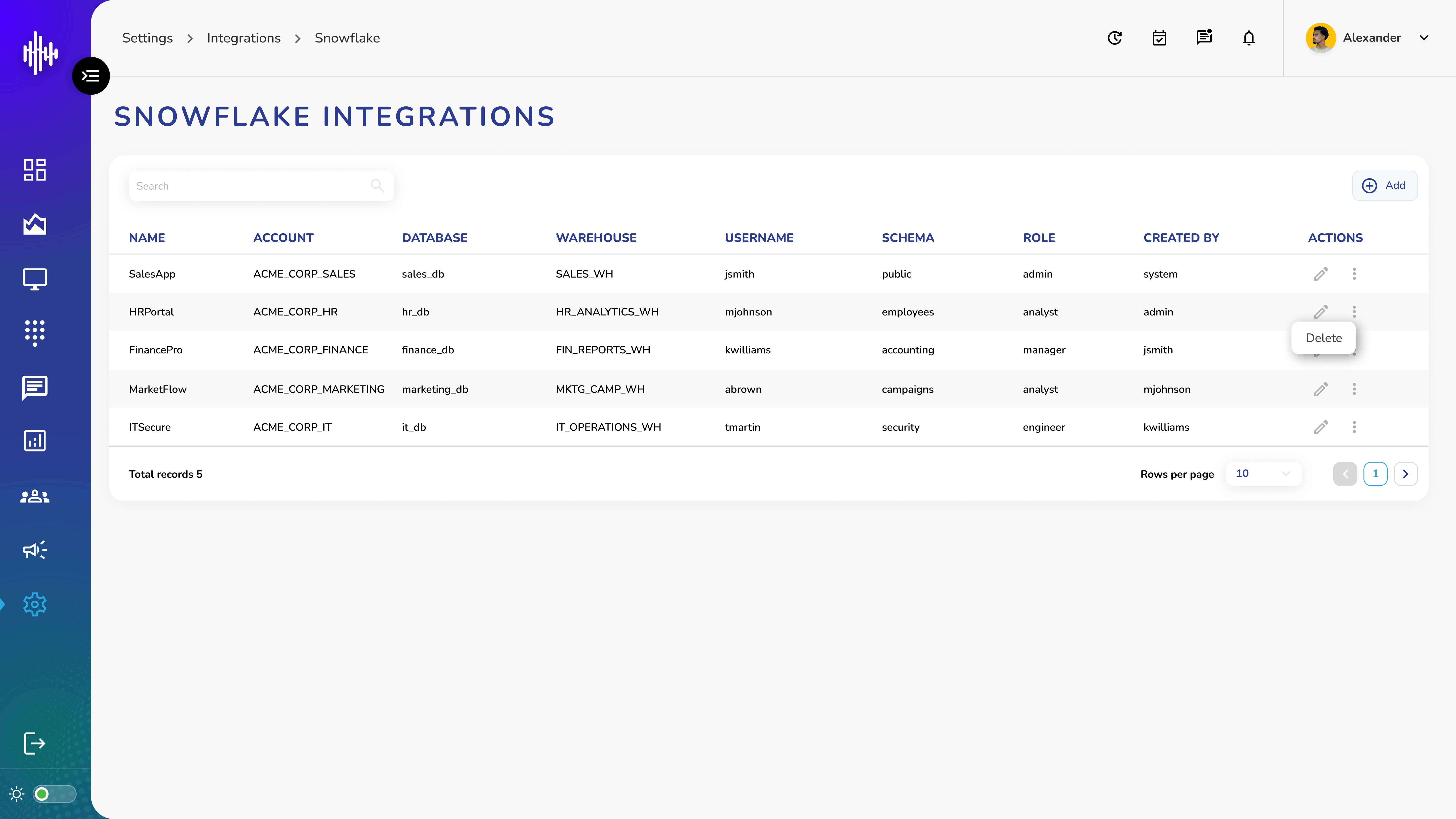Expand the Alexander user dropdown chevron

coord(1424,38)
